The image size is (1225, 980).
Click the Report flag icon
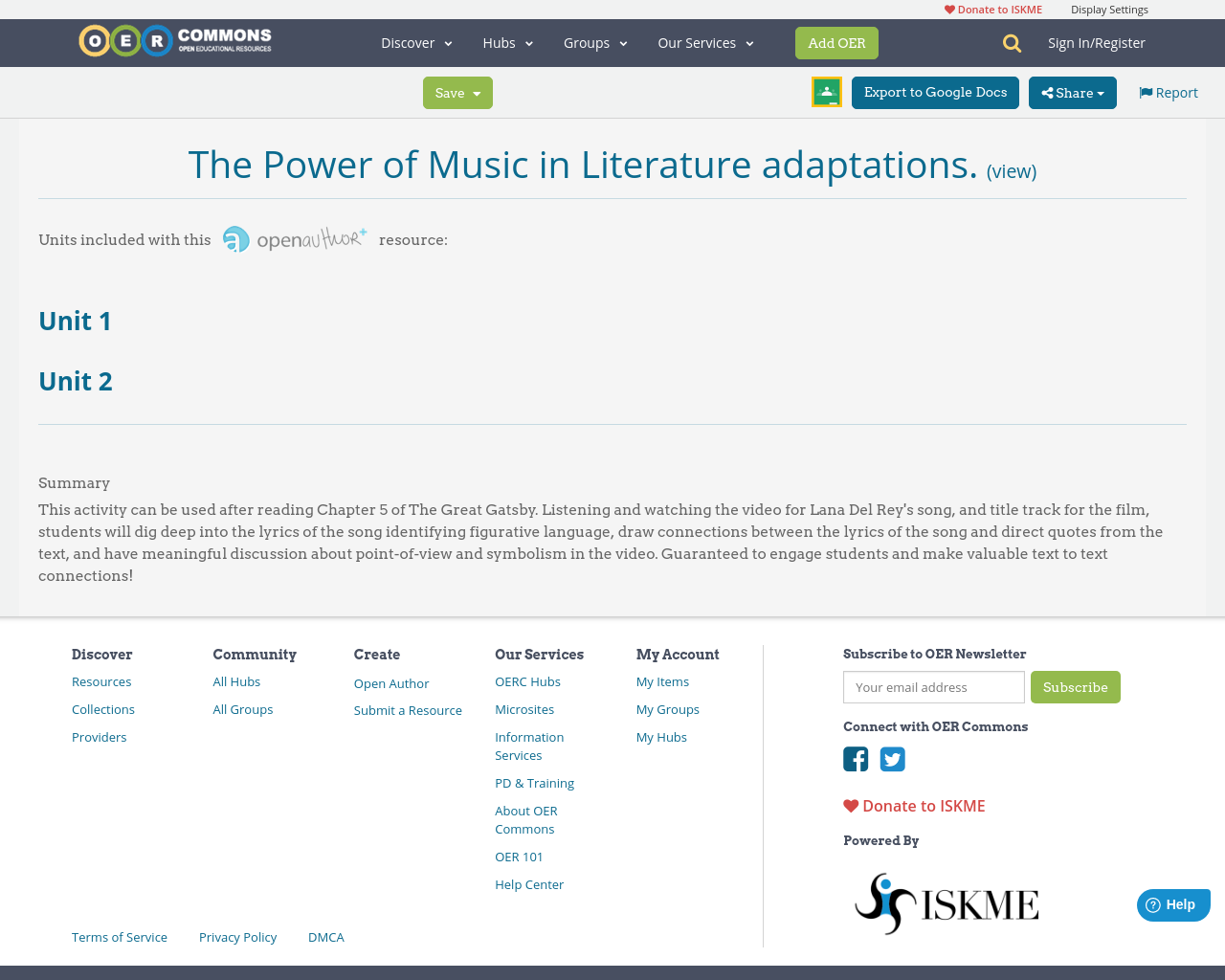point(1145,91)
